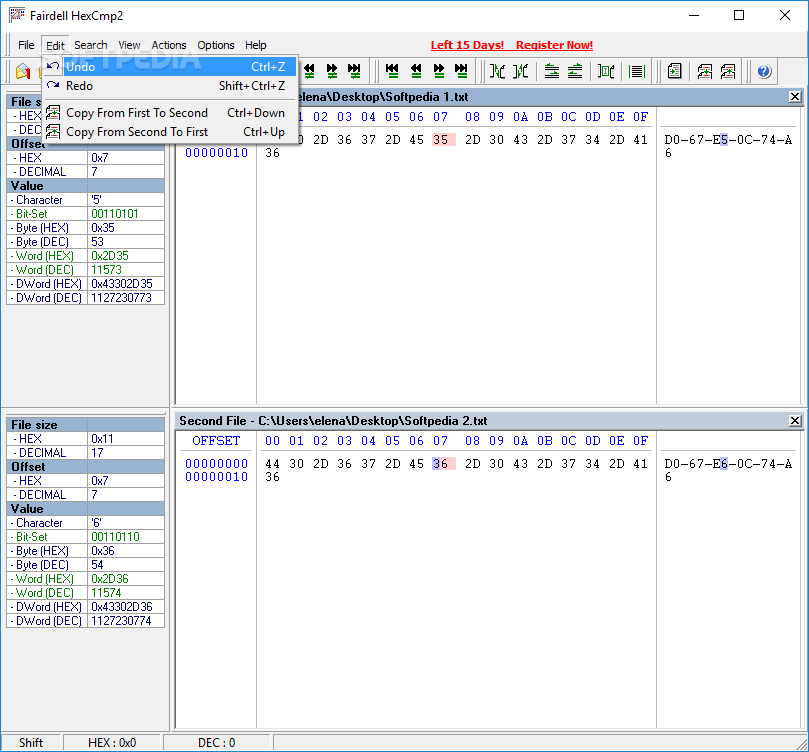
Task: Click the Edit menu header
Action: (x=55, y=45)
